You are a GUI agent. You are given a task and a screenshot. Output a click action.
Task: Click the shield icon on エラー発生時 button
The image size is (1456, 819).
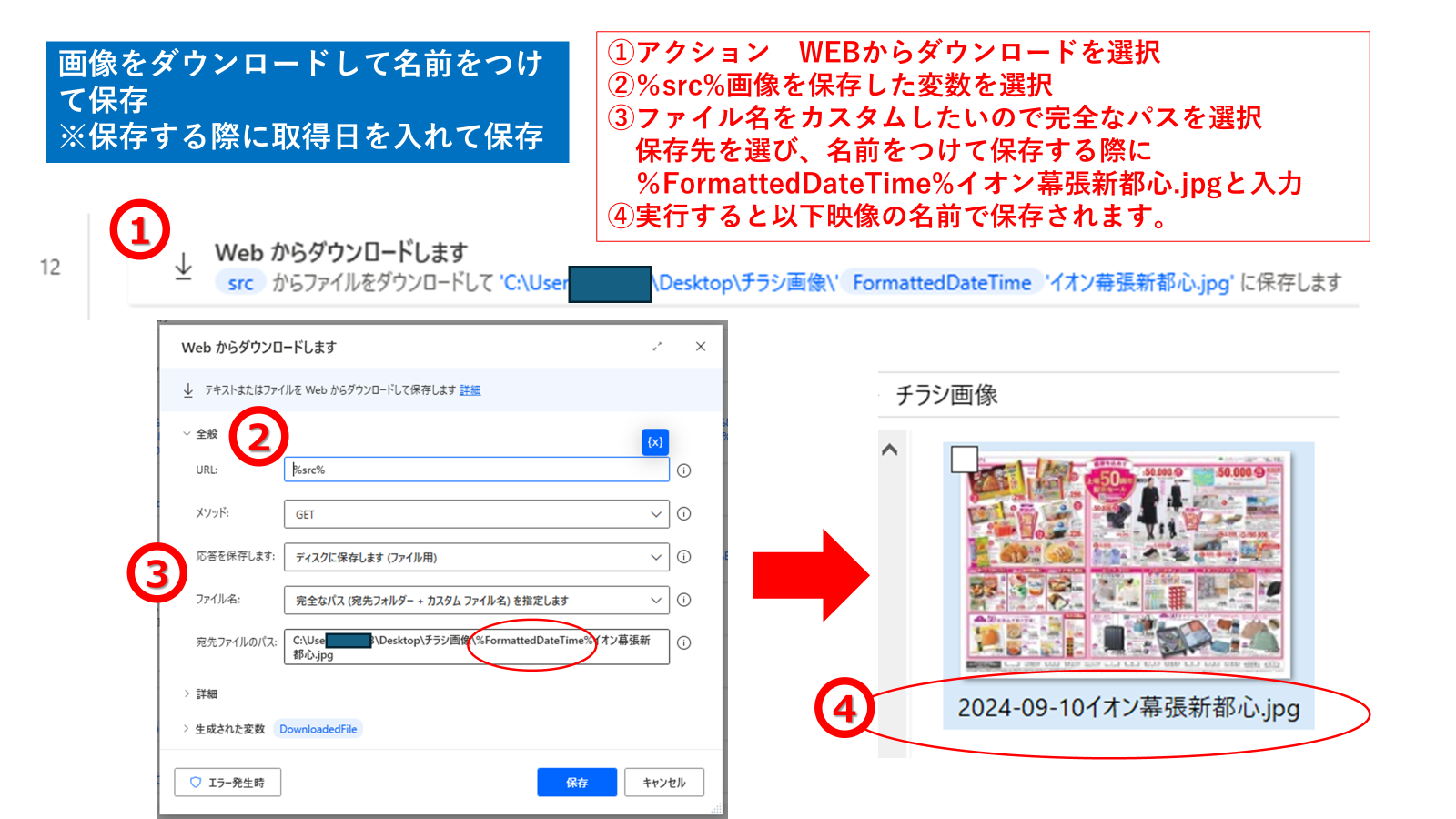[196, 783]
